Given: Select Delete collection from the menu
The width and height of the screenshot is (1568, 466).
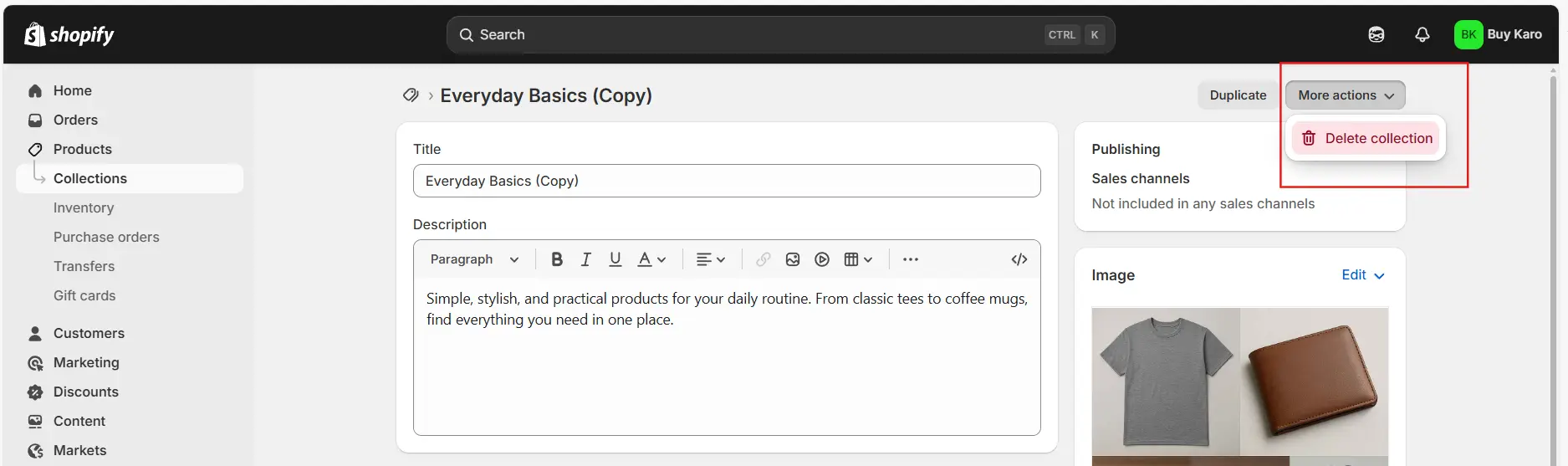Looking at the screenshot, I should [x=1366, y=138].
